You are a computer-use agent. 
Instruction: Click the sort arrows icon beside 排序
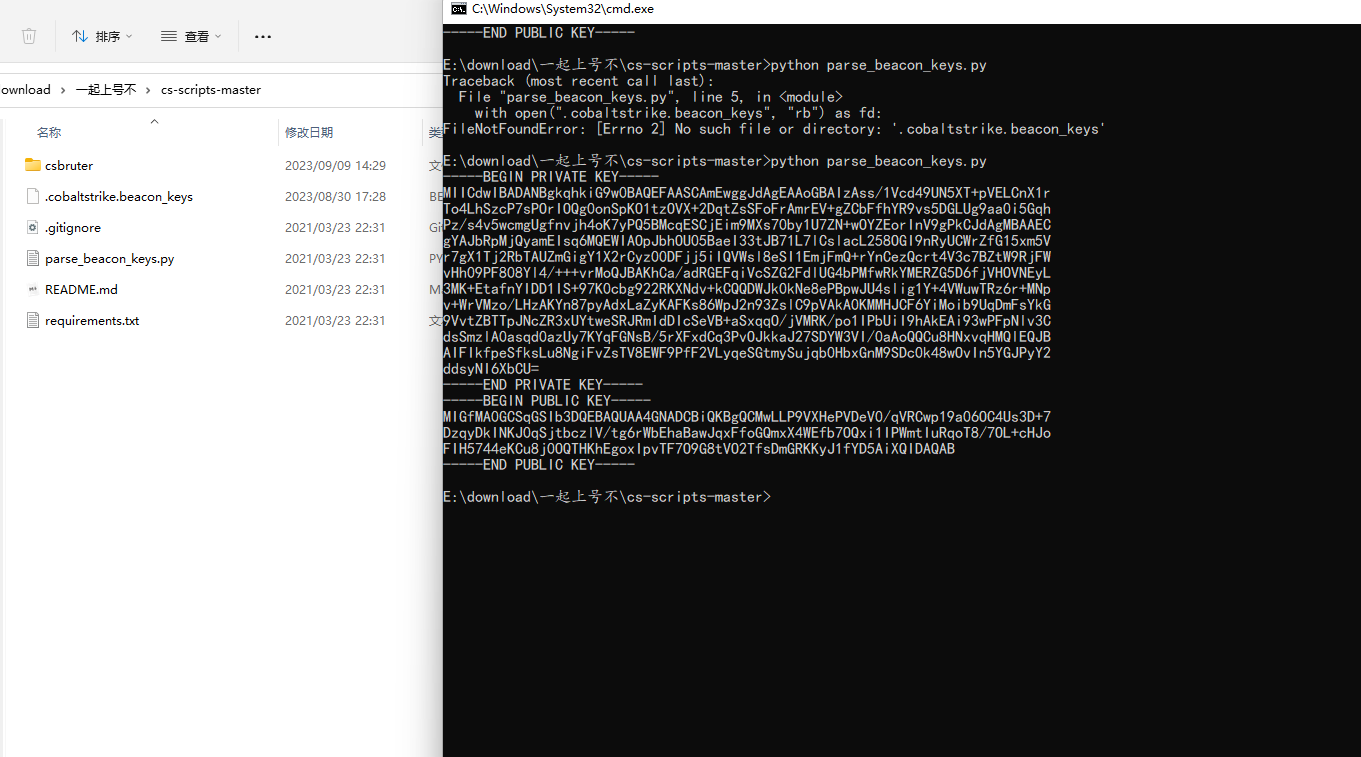(x=80, y=36)
